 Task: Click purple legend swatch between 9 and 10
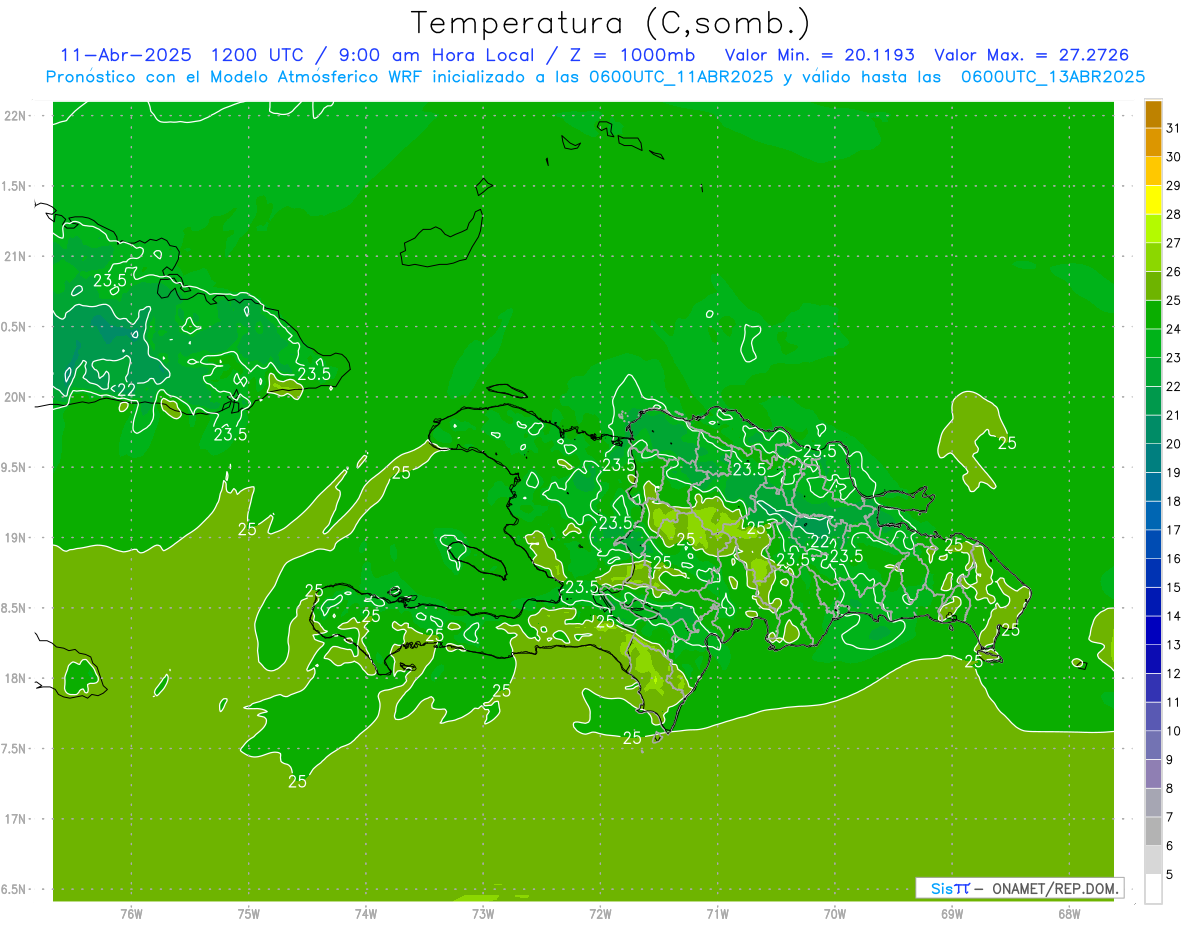click(x=1153, y=745)
